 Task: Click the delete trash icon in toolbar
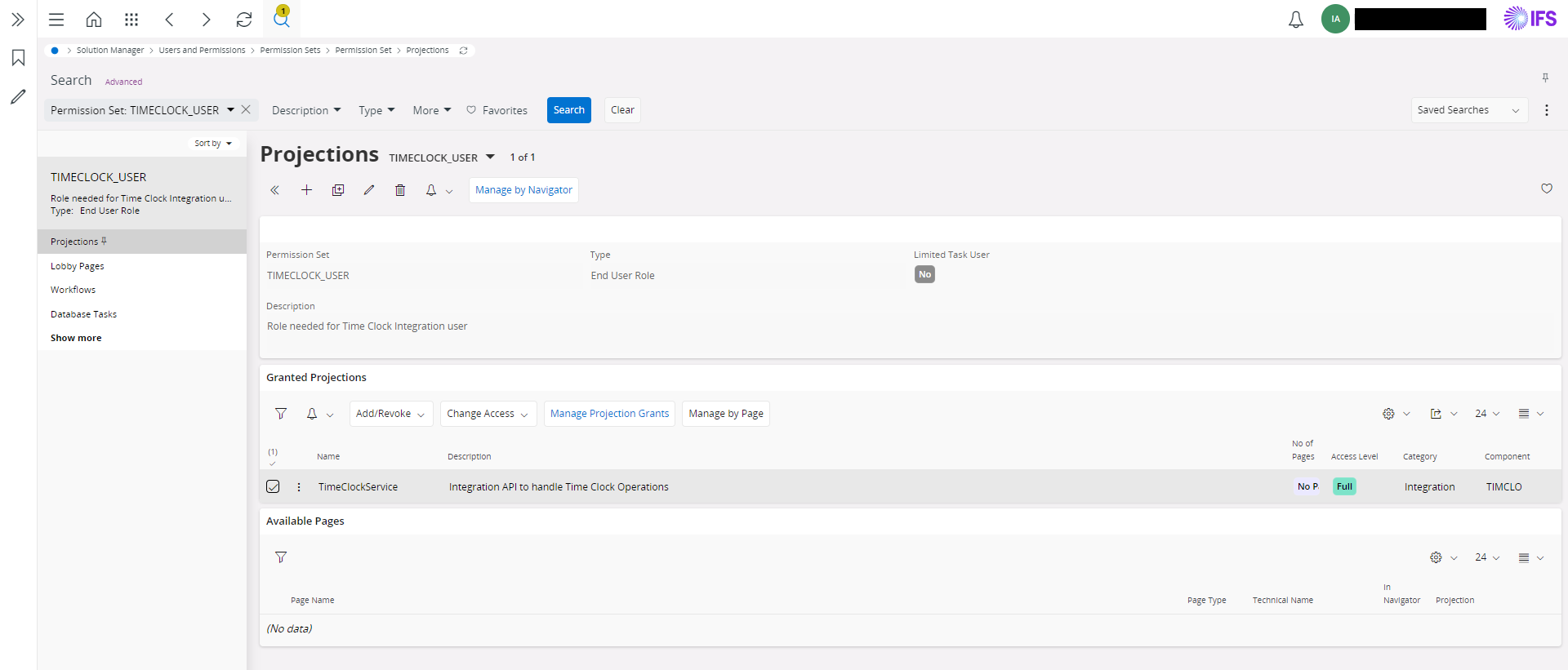click(x=400, y=190)
